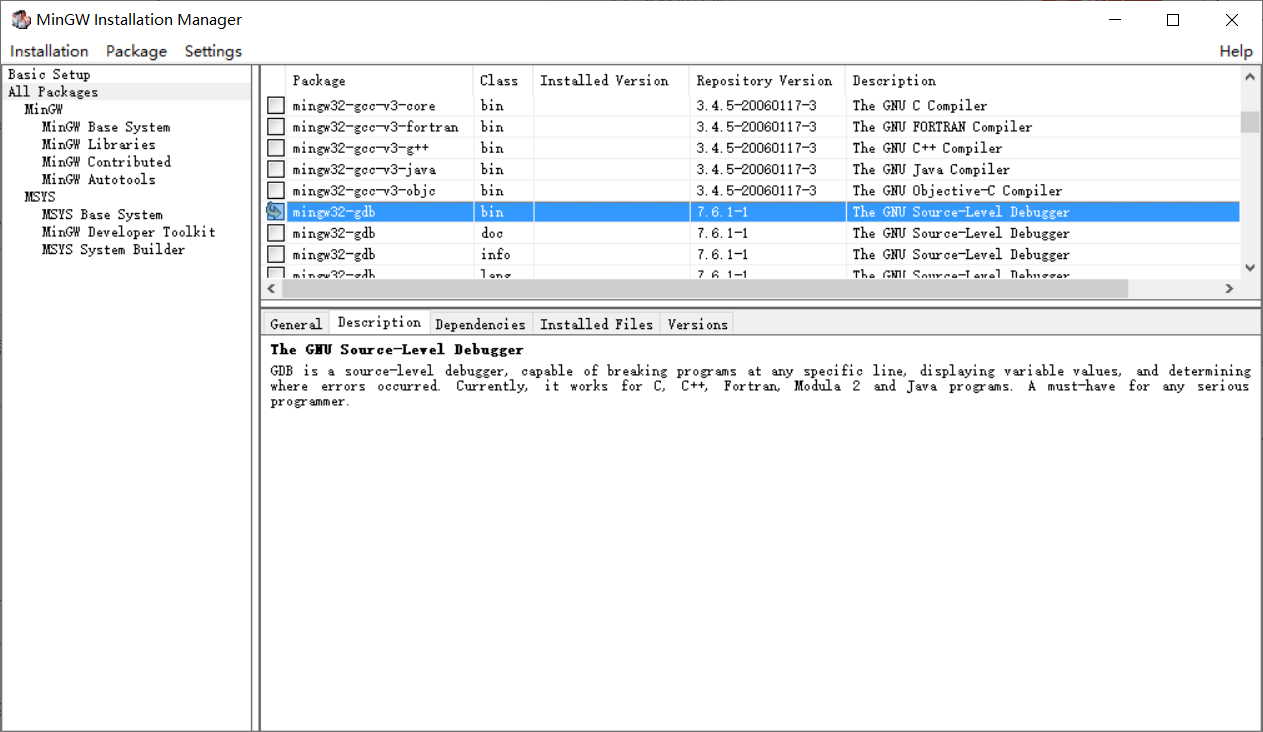Tick checkbox for mingw32-gcc-v3-fortran
This screenshot has width=1263, height=732.
coord(275,127)
